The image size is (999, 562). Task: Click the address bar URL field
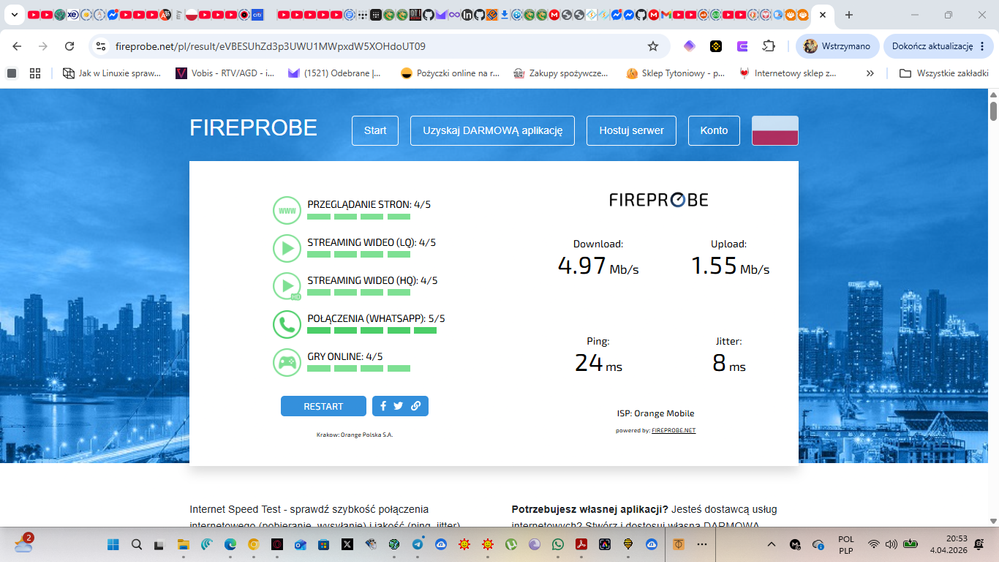(x=376, y=46)
